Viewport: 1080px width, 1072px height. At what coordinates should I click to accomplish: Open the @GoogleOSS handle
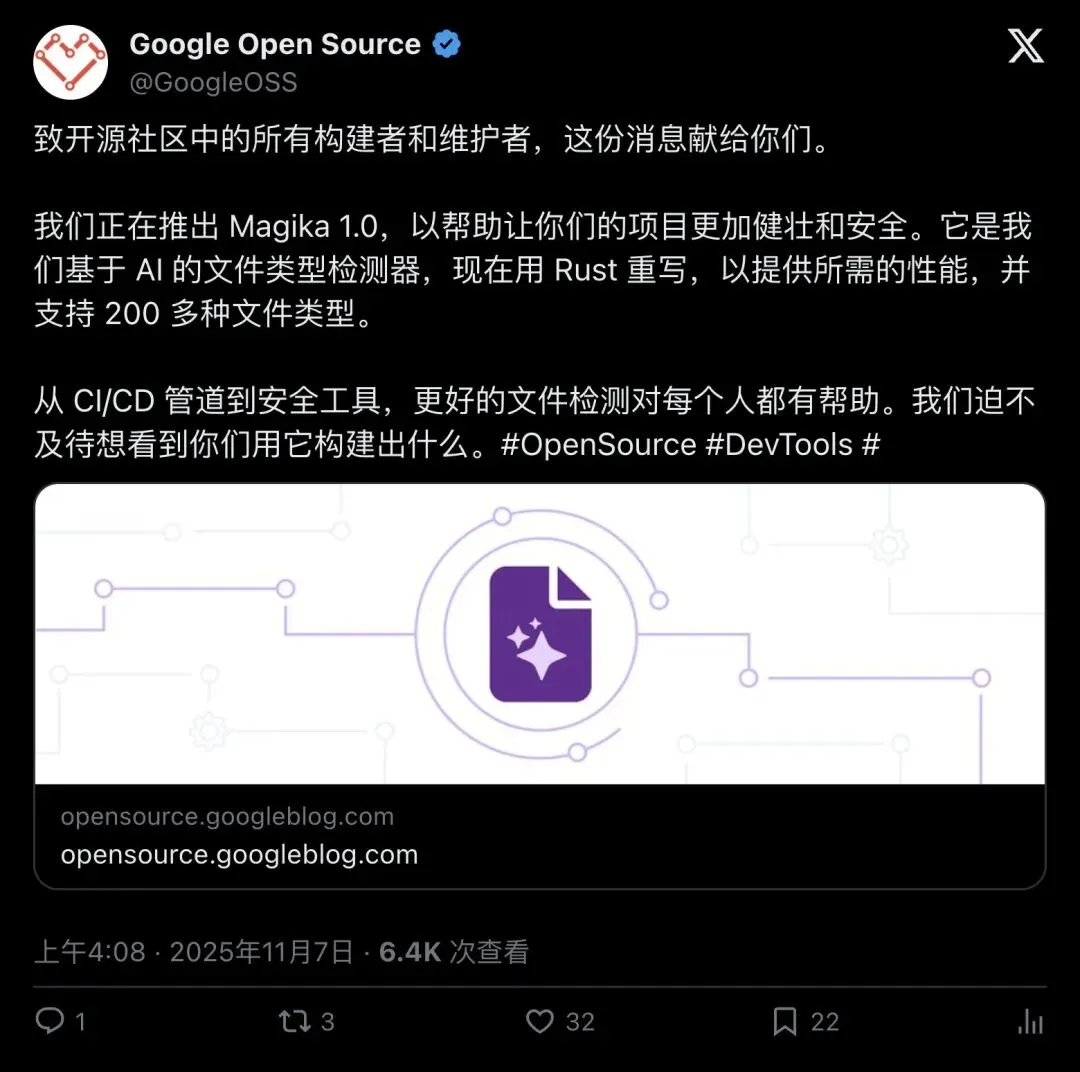point(214,83)
